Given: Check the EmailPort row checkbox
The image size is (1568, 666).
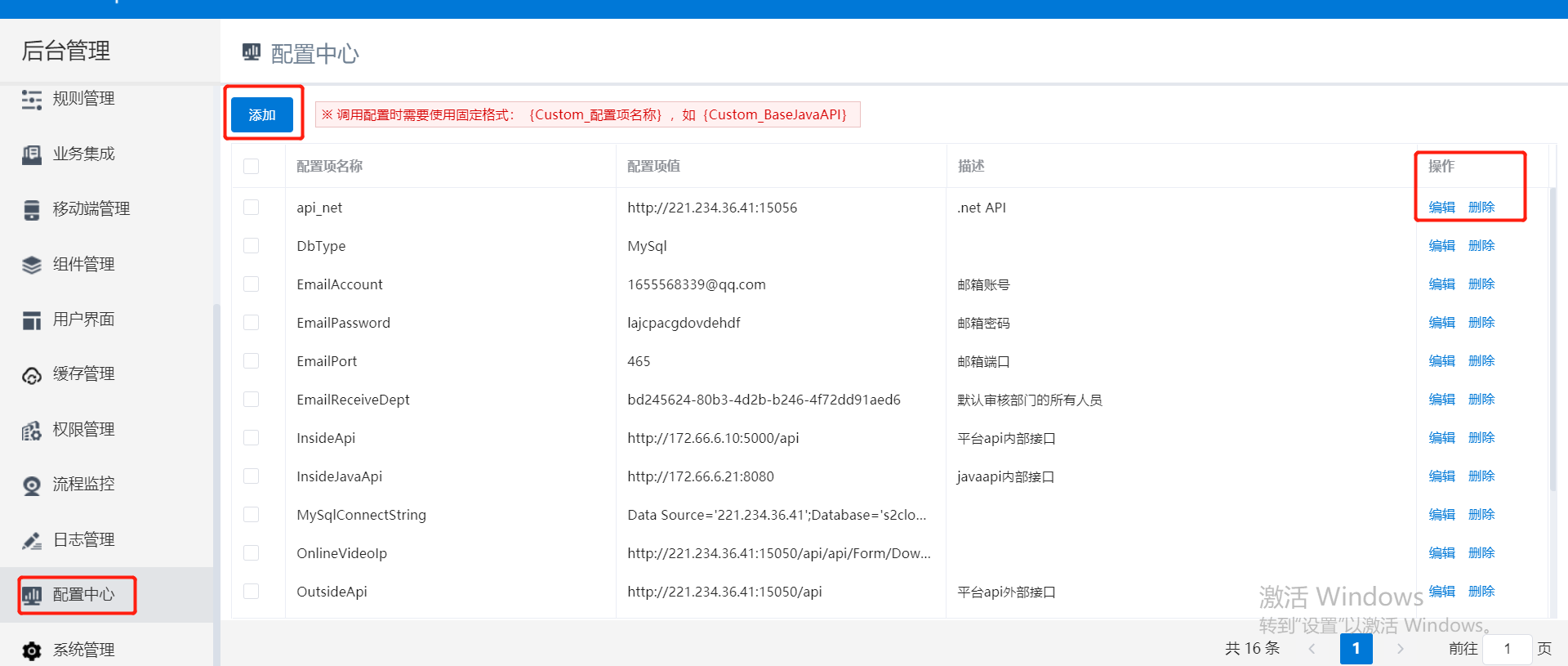Looking at the screenshot, I should pyautogui.click(x=251, y=361).
